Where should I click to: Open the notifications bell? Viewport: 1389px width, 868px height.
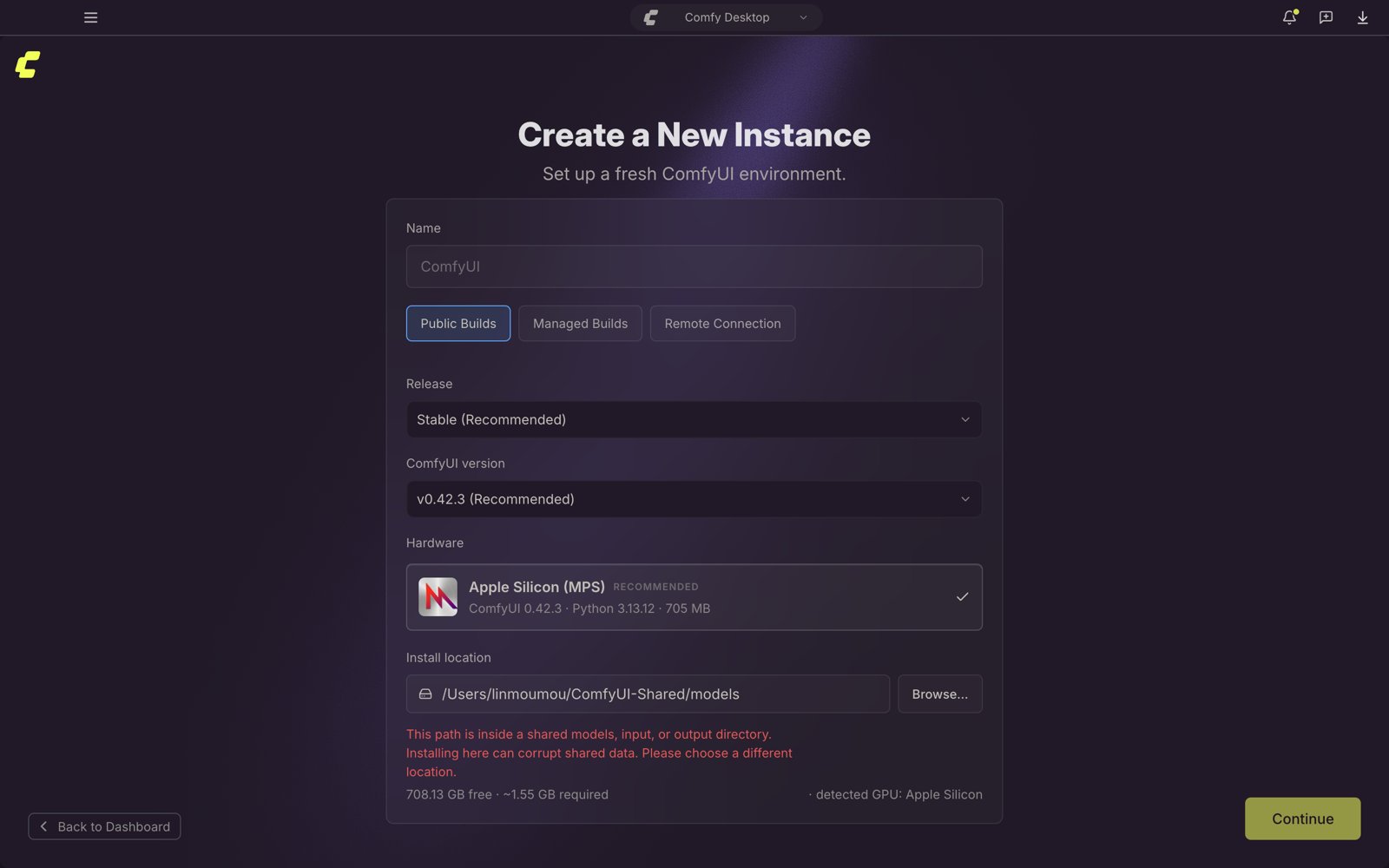pyautogui.click(x=1289, y=17)
